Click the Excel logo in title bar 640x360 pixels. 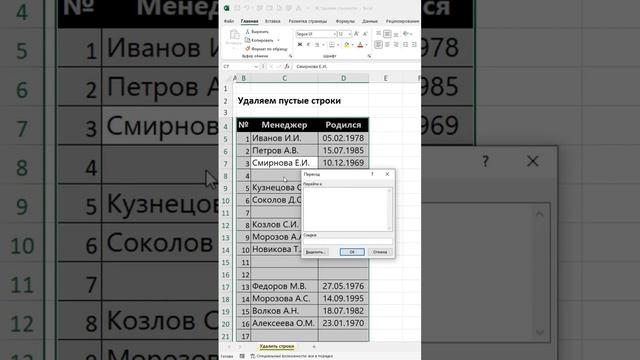[x=227, y=8]
